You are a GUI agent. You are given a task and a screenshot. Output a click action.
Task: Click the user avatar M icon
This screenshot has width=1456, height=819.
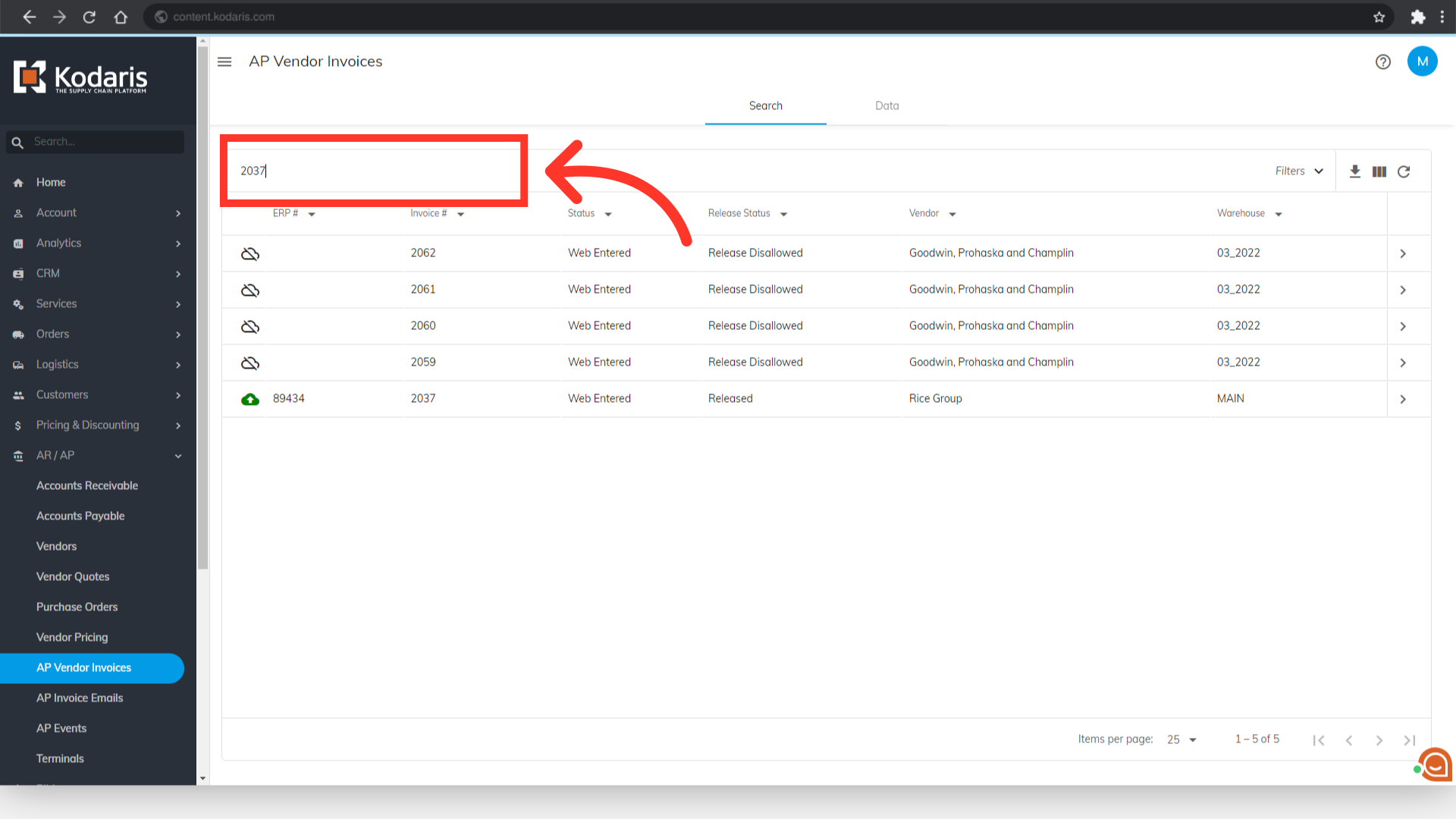tap(1422, 61)
